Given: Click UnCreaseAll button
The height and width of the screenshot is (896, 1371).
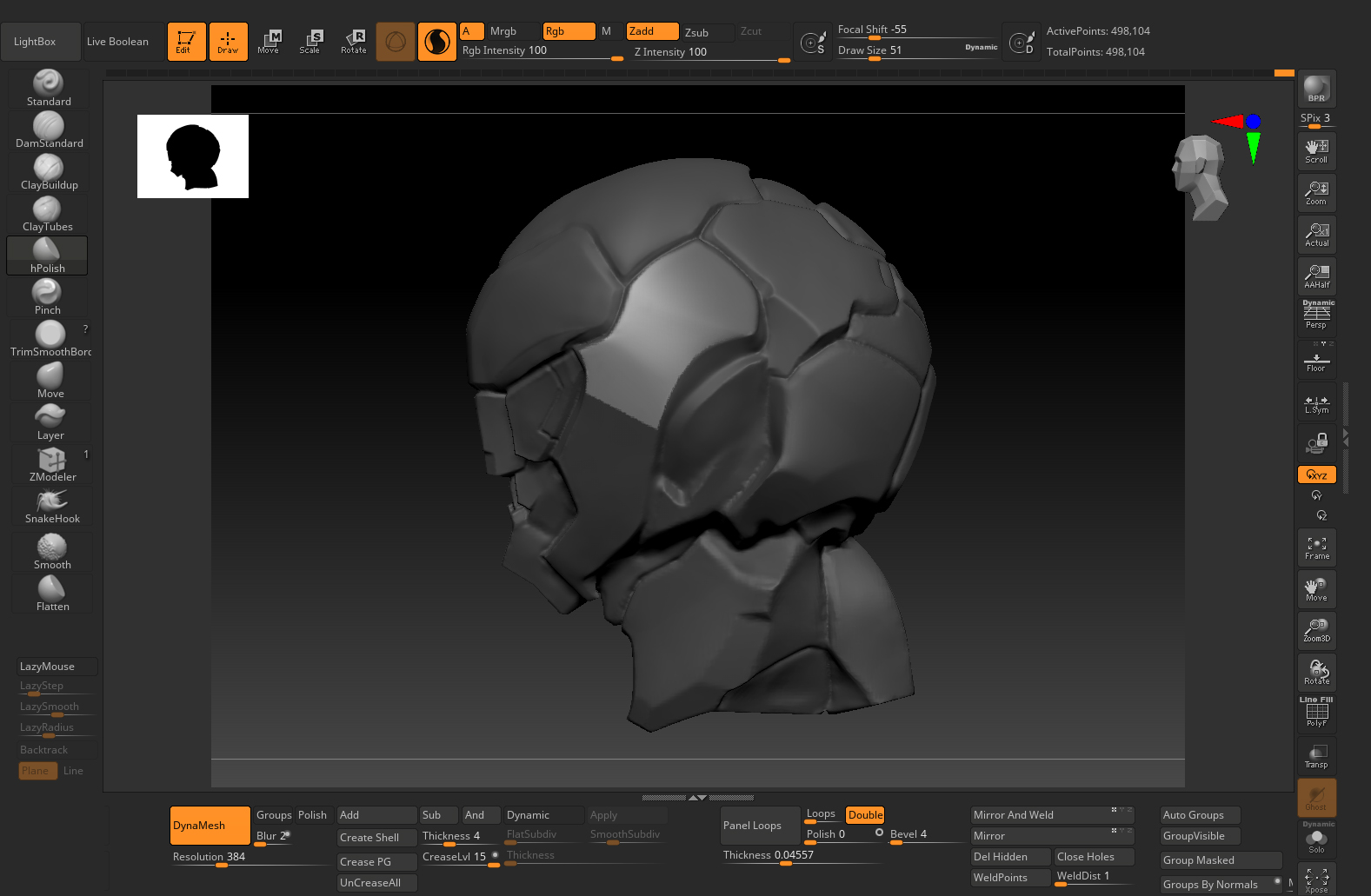Looking at the screenshot, I should 377,883.
